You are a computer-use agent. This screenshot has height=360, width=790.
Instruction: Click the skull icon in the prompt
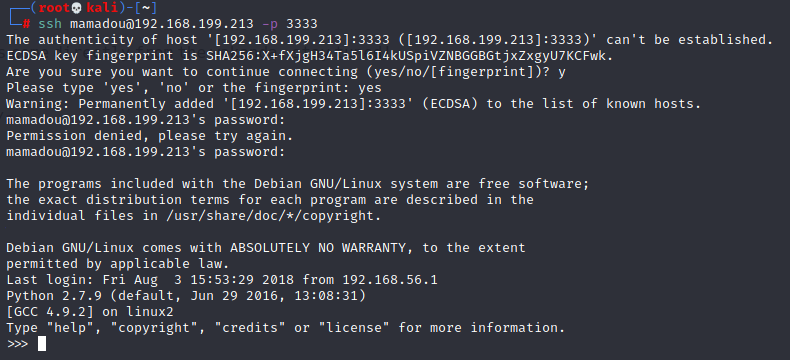(77, 8)
